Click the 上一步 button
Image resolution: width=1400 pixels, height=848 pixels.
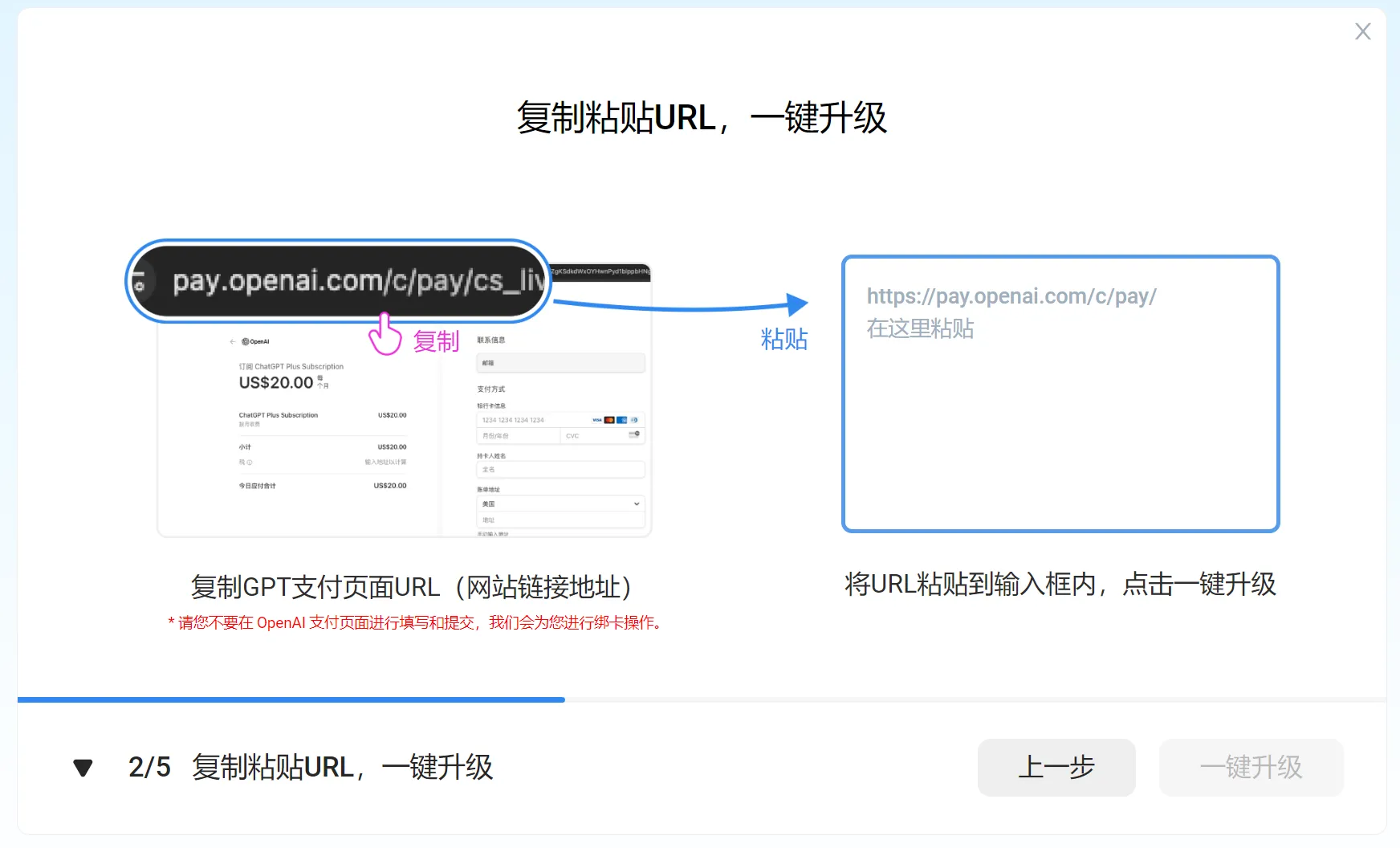click(x=1056, y=768)
